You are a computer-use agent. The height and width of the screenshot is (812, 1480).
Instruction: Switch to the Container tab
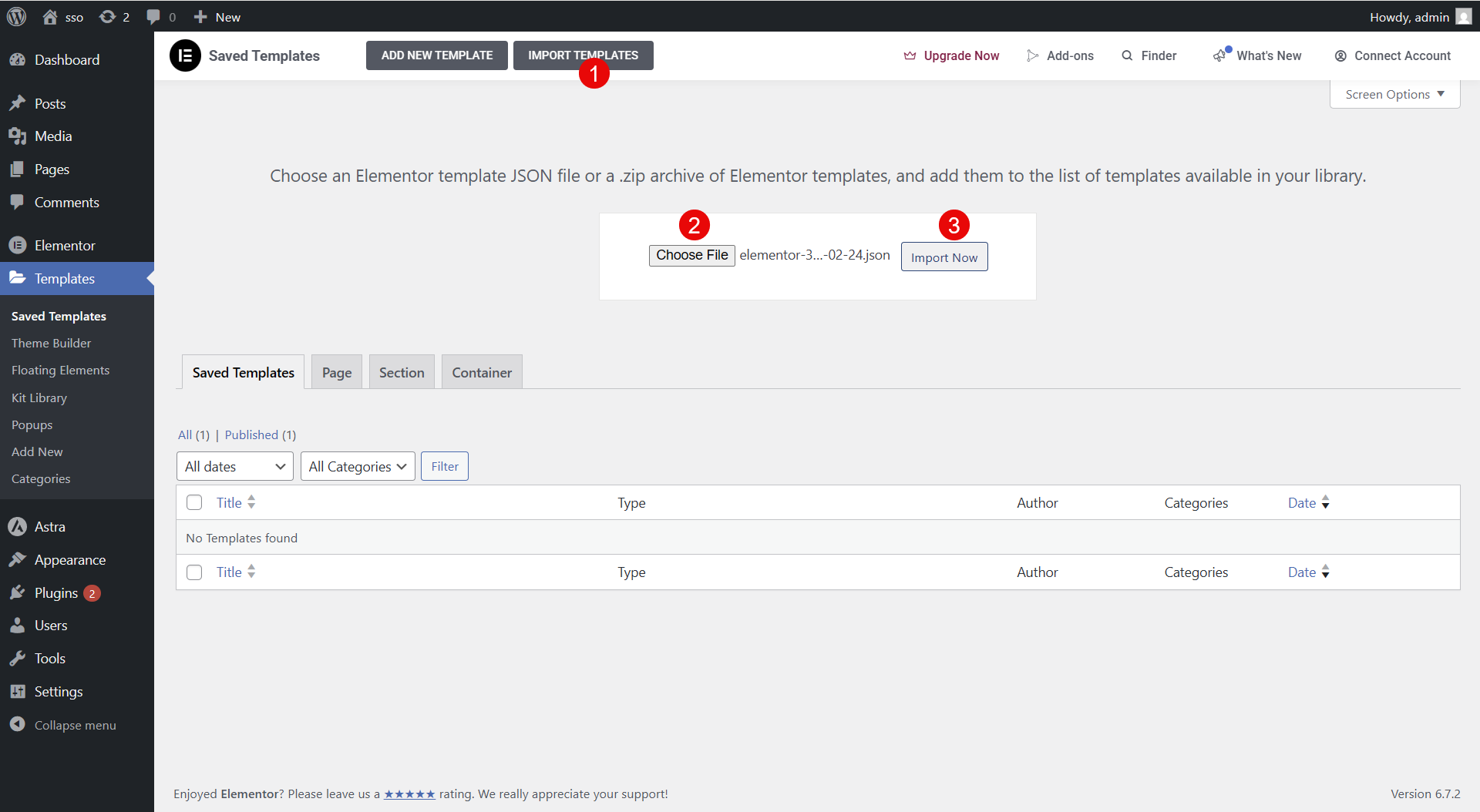click(482, 372)
